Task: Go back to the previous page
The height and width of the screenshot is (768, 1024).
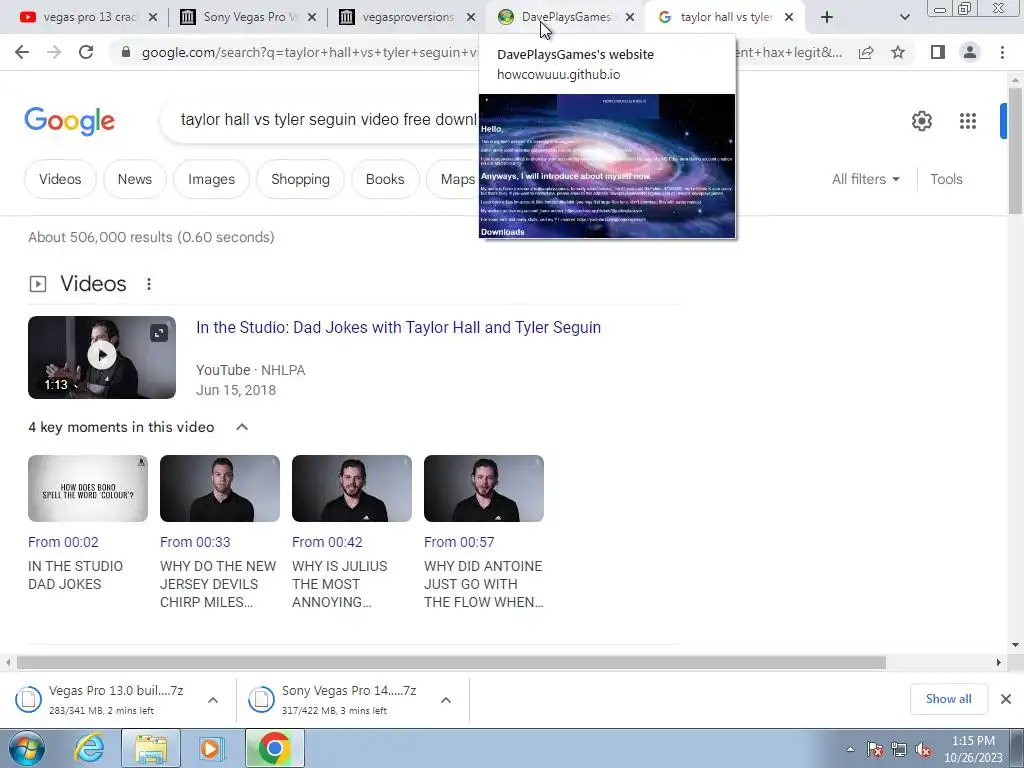Action: pyautogui.click(x=22, y=52)
